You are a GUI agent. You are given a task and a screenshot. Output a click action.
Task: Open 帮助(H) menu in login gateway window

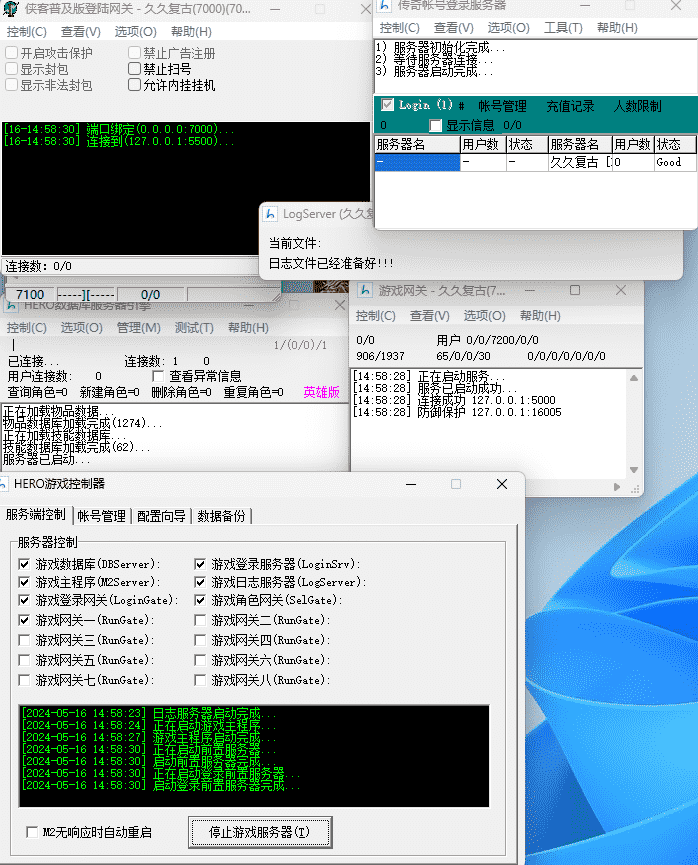[191, 32]
